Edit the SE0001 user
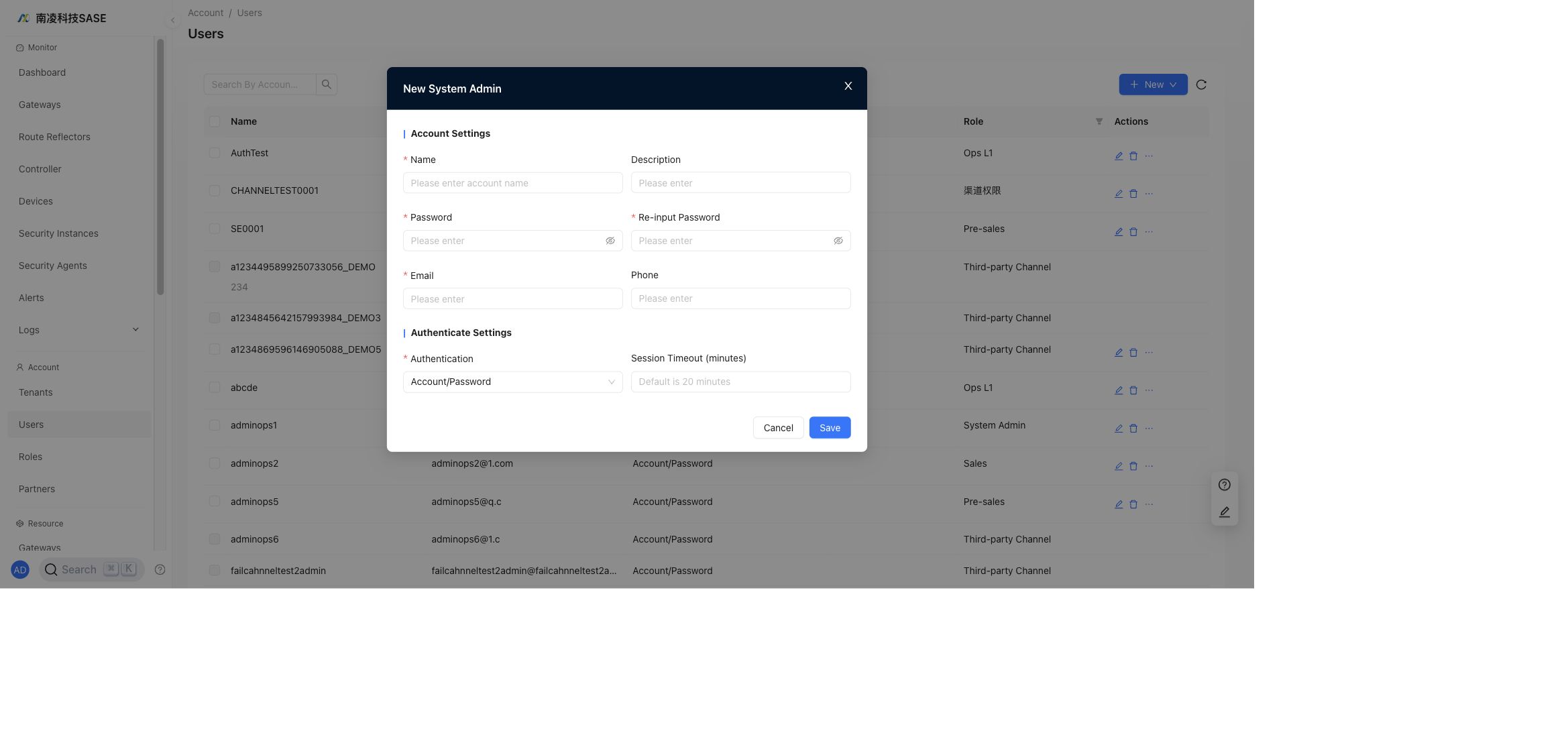This screenshot has width=1568, height=735. coord(1118,232)
